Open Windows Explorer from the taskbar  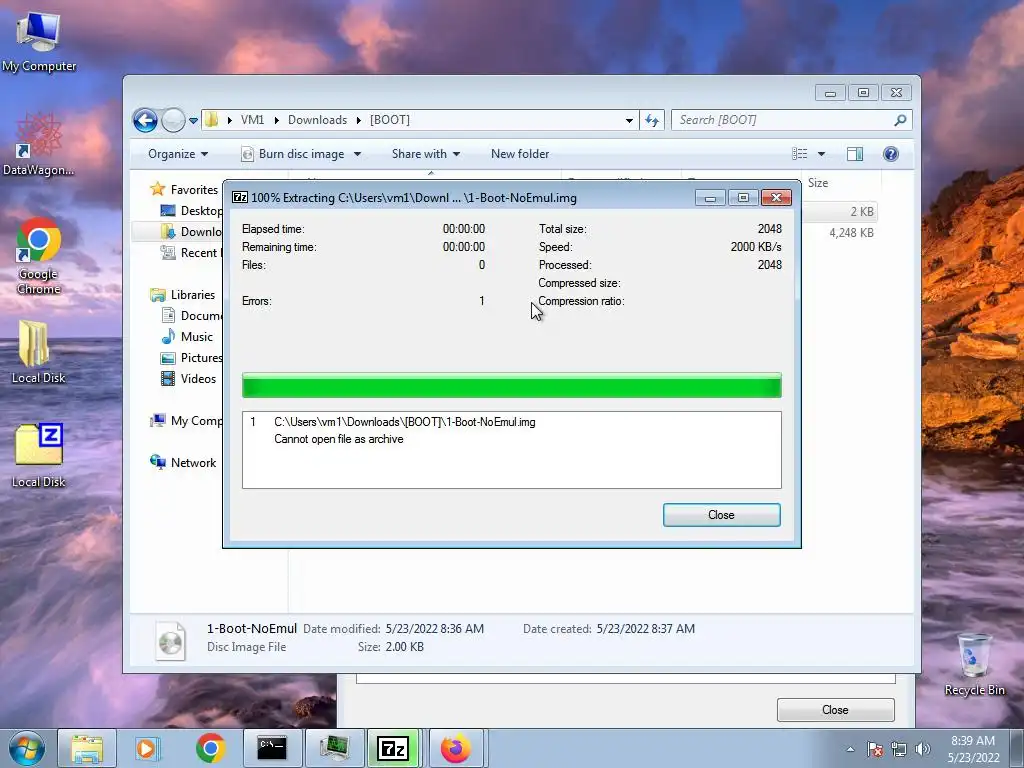(x=87, y=748)
